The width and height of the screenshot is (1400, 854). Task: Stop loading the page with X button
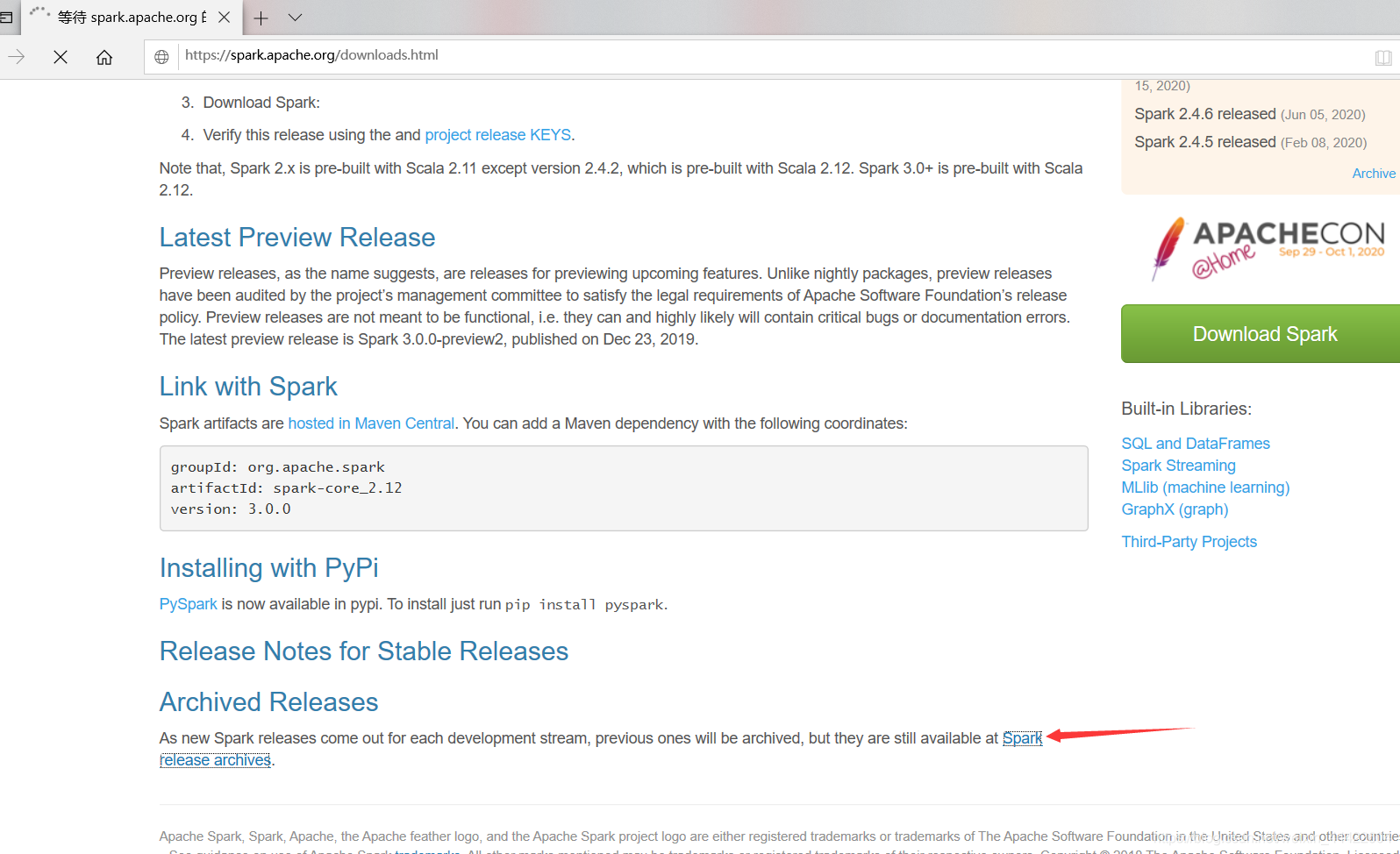(61, 57)
